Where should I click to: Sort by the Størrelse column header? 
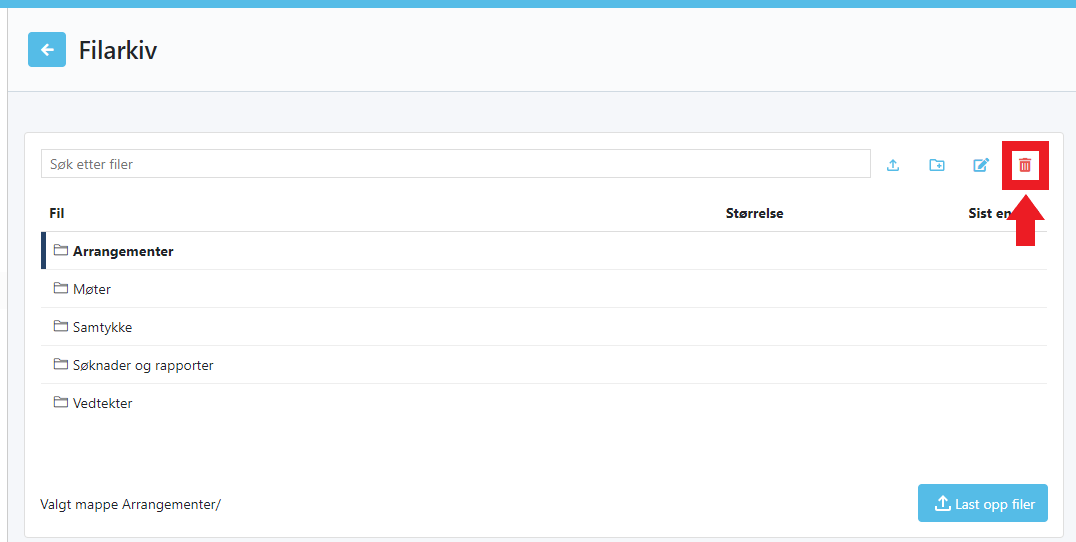point(754,213)
